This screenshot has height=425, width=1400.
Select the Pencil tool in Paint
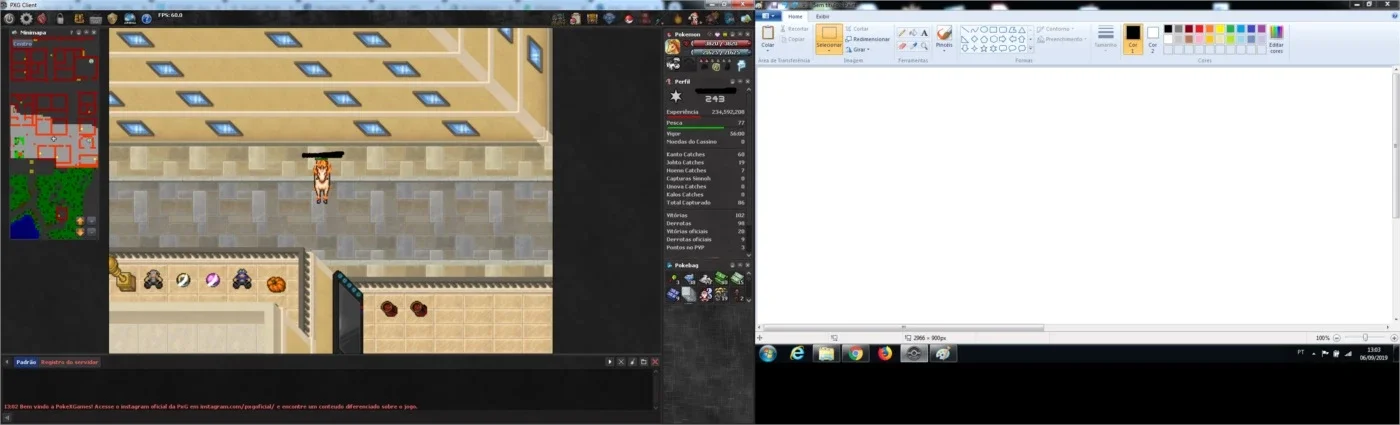(901, 33)
